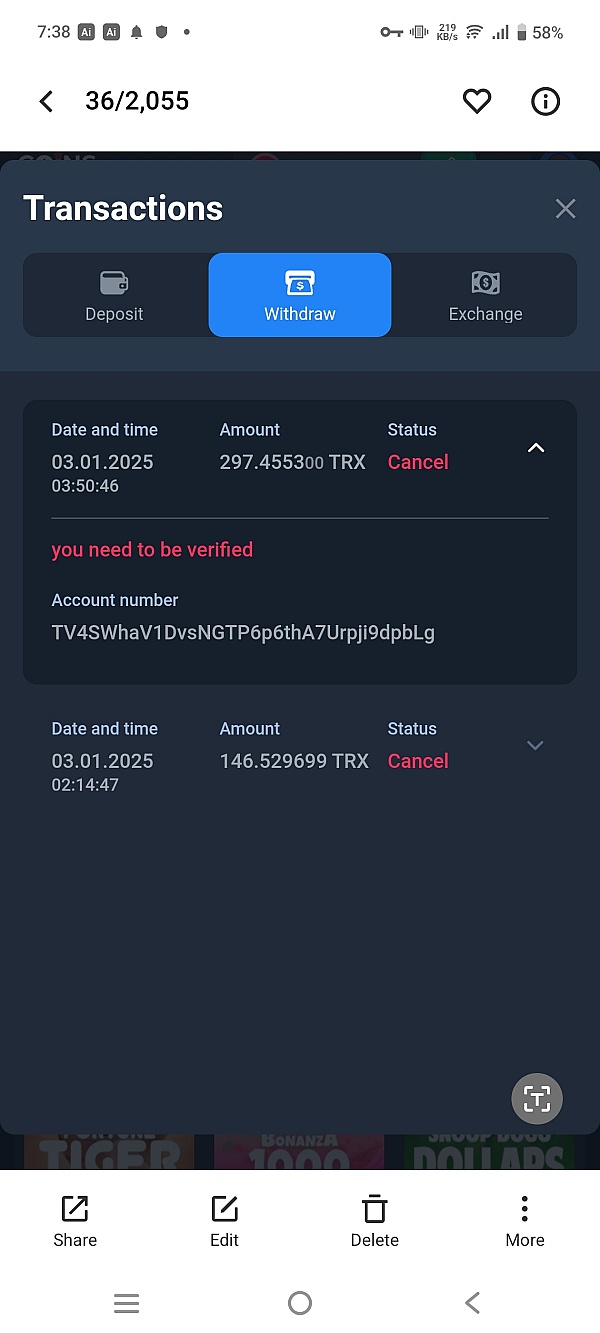Viewport: 600px width, 1333px height.
Task: Tap the TV4SWha account number address
Action: pos(243,632)
